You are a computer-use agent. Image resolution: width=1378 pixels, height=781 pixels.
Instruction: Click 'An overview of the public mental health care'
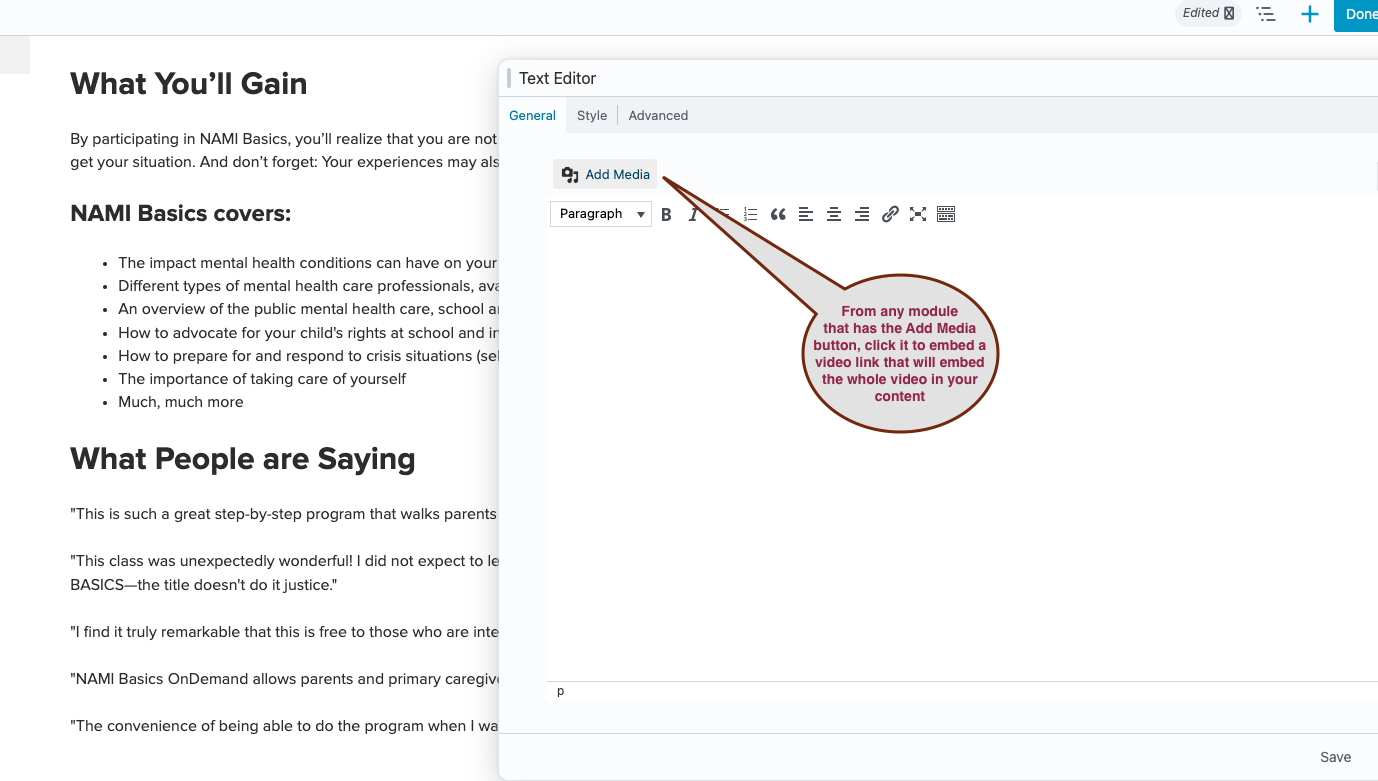tap(308, 309)
